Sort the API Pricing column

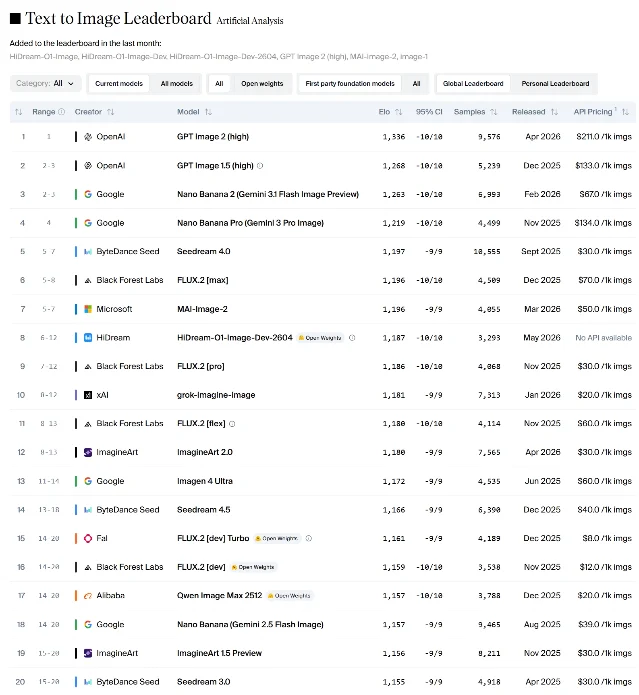[x=625, y=112]
